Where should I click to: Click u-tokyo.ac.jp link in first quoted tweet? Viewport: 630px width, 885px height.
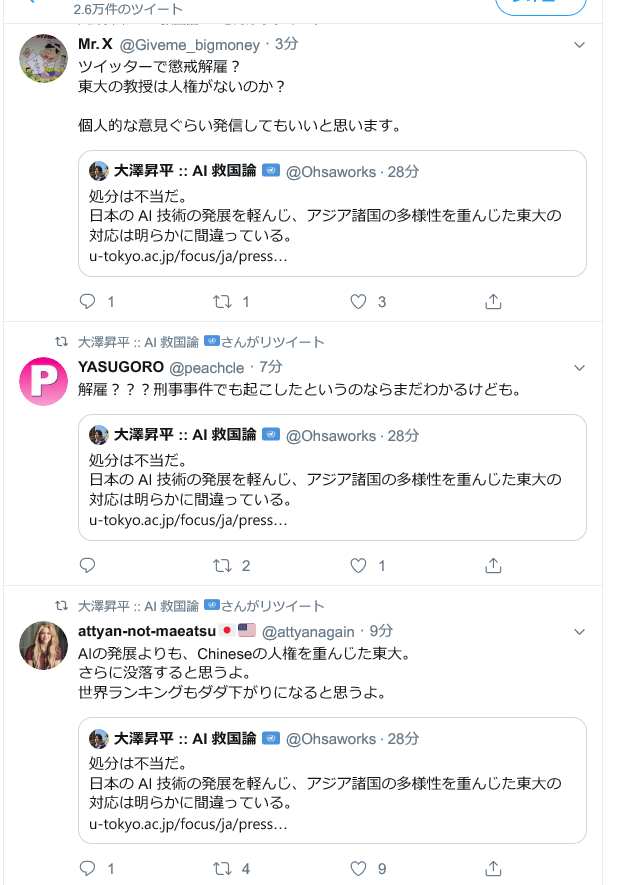(188, 256)
